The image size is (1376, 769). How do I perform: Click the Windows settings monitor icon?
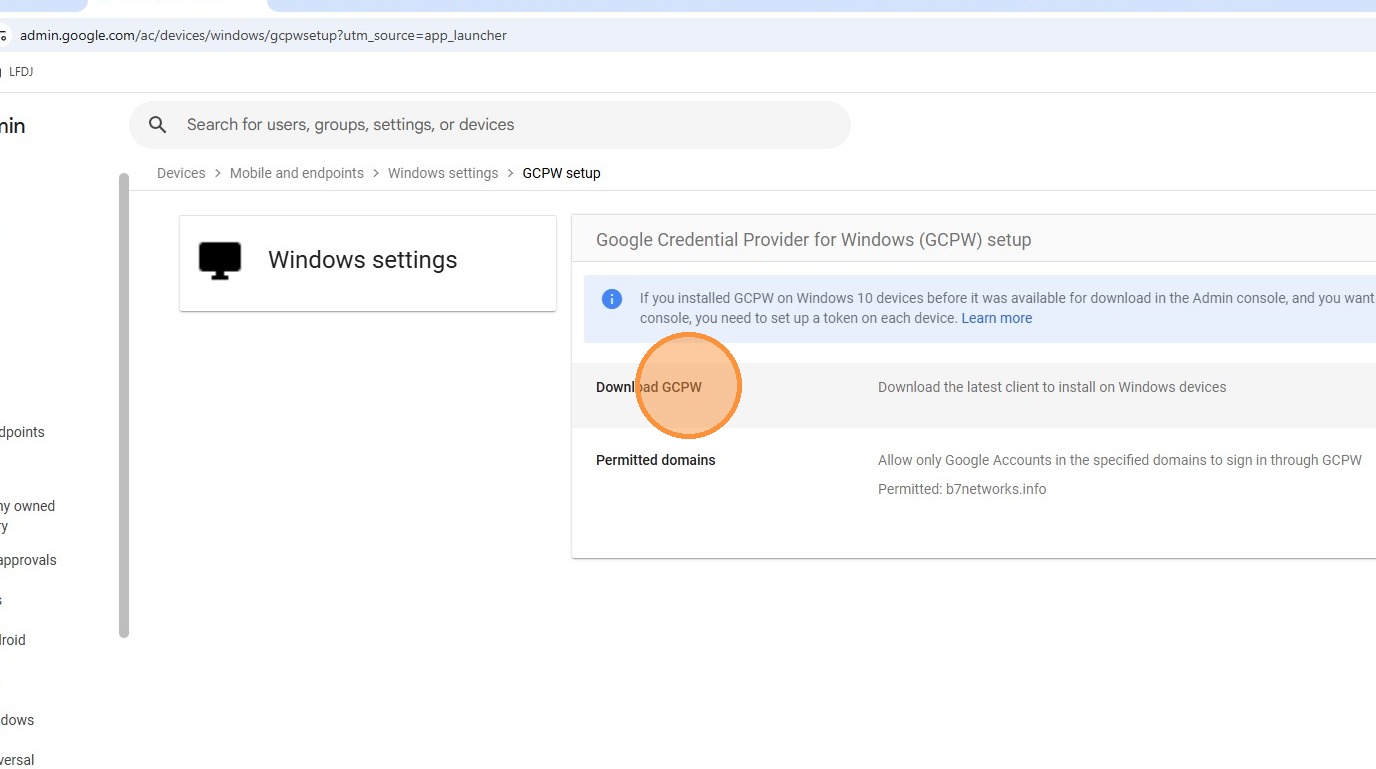pos(220,260)
